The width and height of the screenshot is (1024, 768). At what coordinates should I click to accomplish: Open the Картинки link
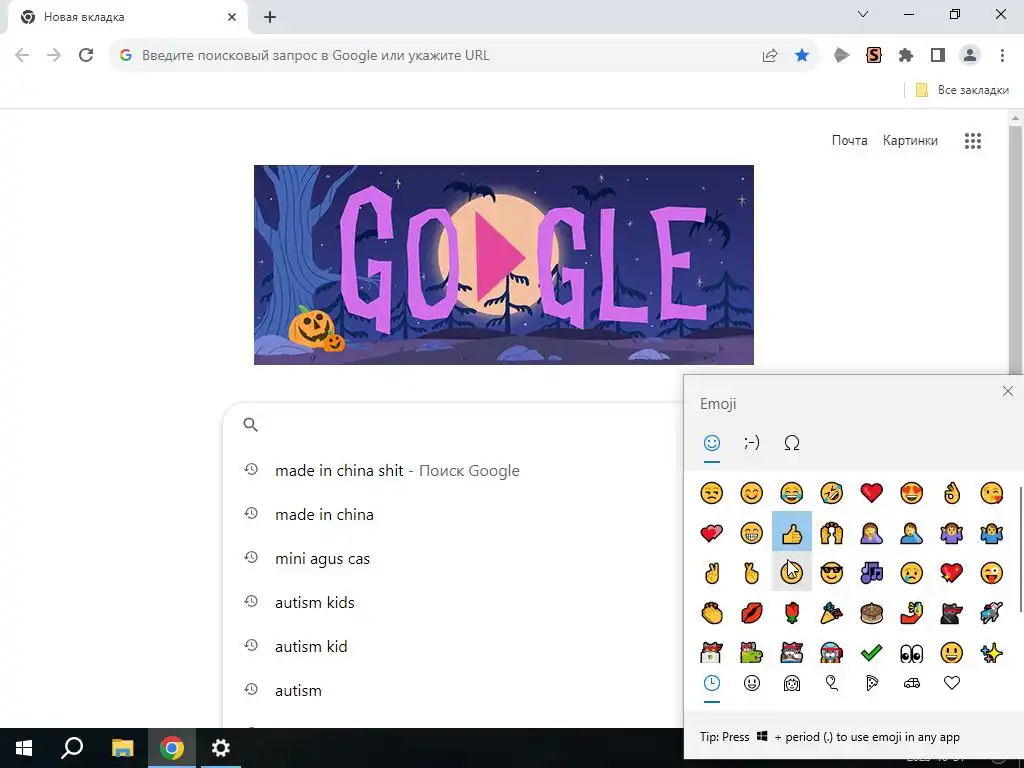(910, 140)
